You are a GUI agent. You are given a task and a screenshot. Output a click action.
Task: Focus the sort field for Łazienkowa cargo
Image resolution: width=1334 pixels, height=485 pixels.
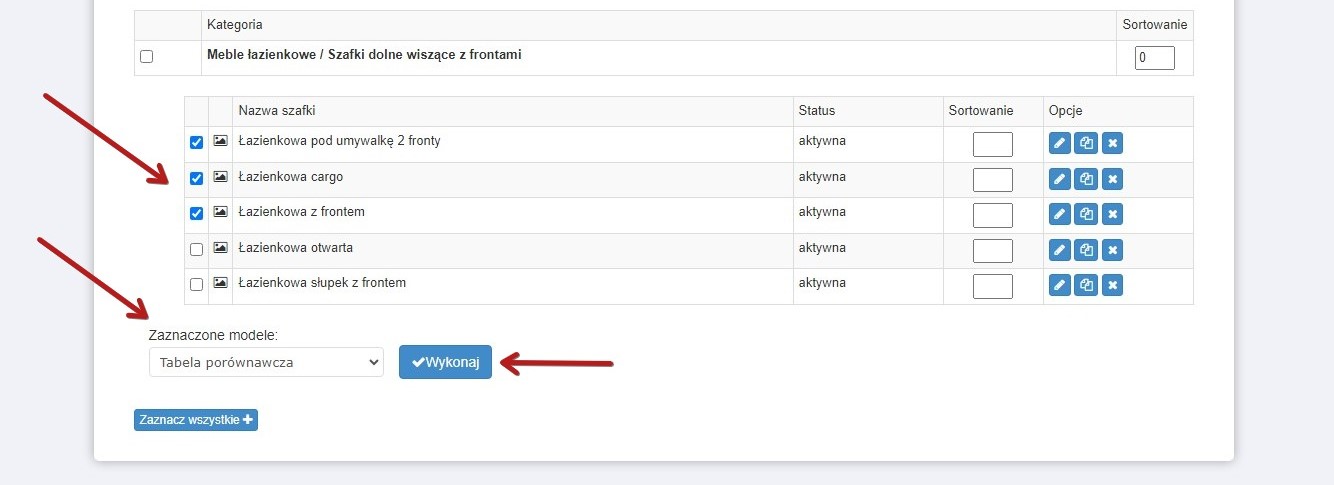coord(992,180)
